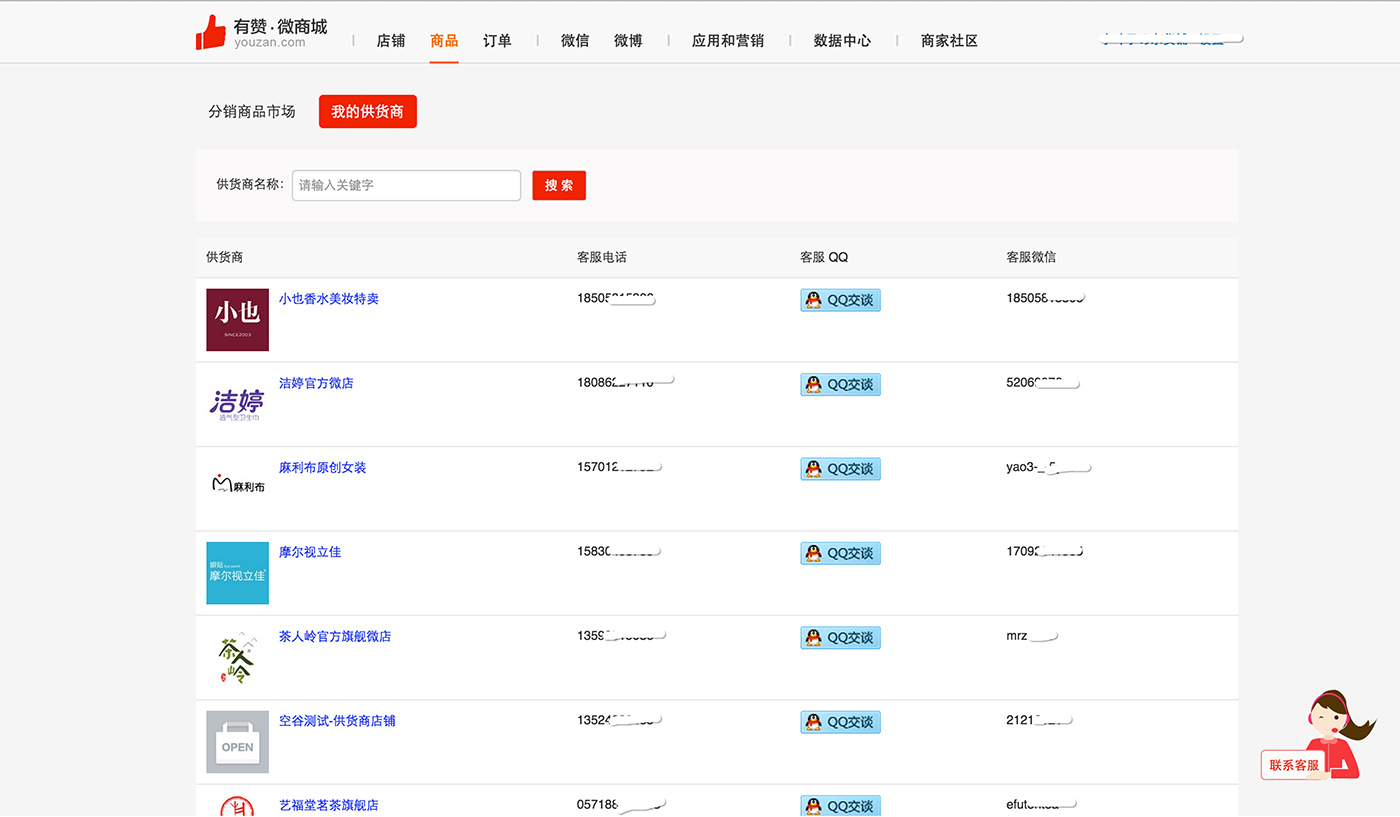The height and width of the screenshot is (817, 1400).
Task: Click QQ交谈 icon for 麻利布原创女装
Action: (x=840, y=469)
